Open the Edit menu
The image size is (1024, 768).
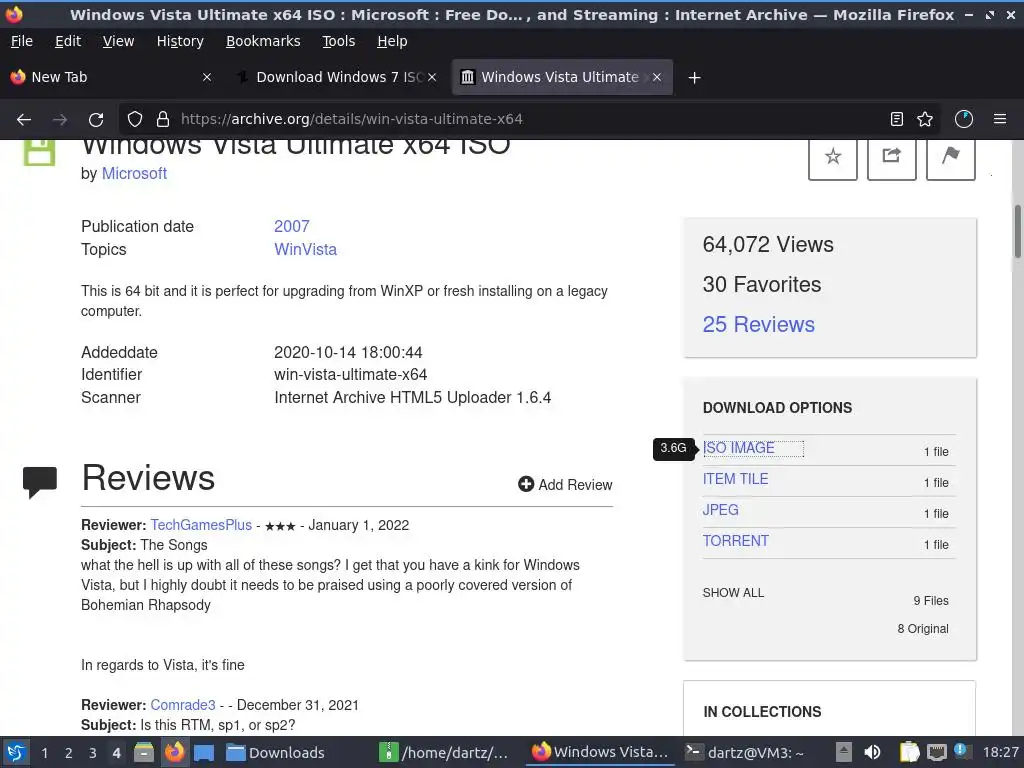coord(68,41)
